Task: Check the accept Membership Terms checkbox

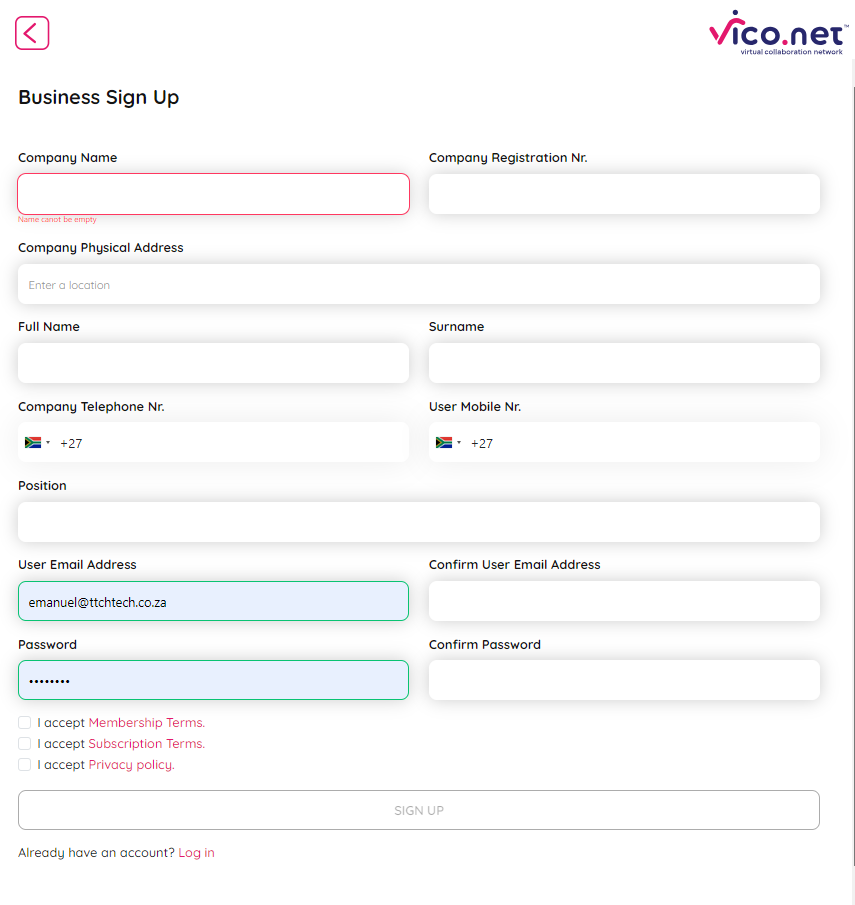Action: [25, 722]
